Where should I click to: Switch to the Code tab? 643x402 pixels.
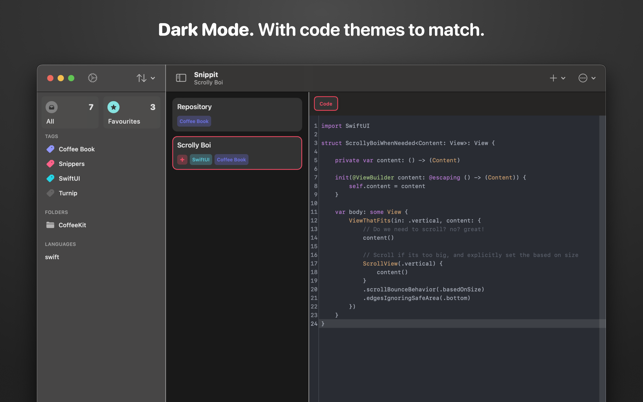click(x=326, y=104)
